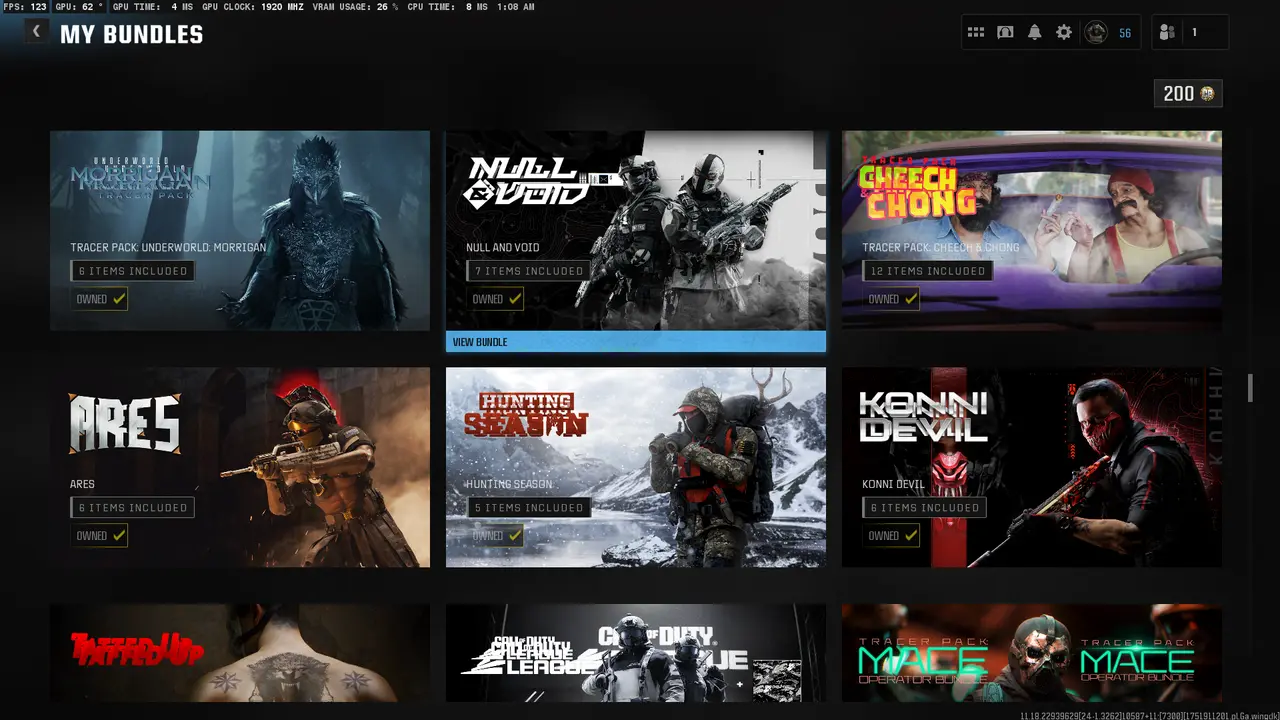This screenshot has height=720, width=1280.
Task: Click the small 'Hunting Season' name label
Action: 509,484
